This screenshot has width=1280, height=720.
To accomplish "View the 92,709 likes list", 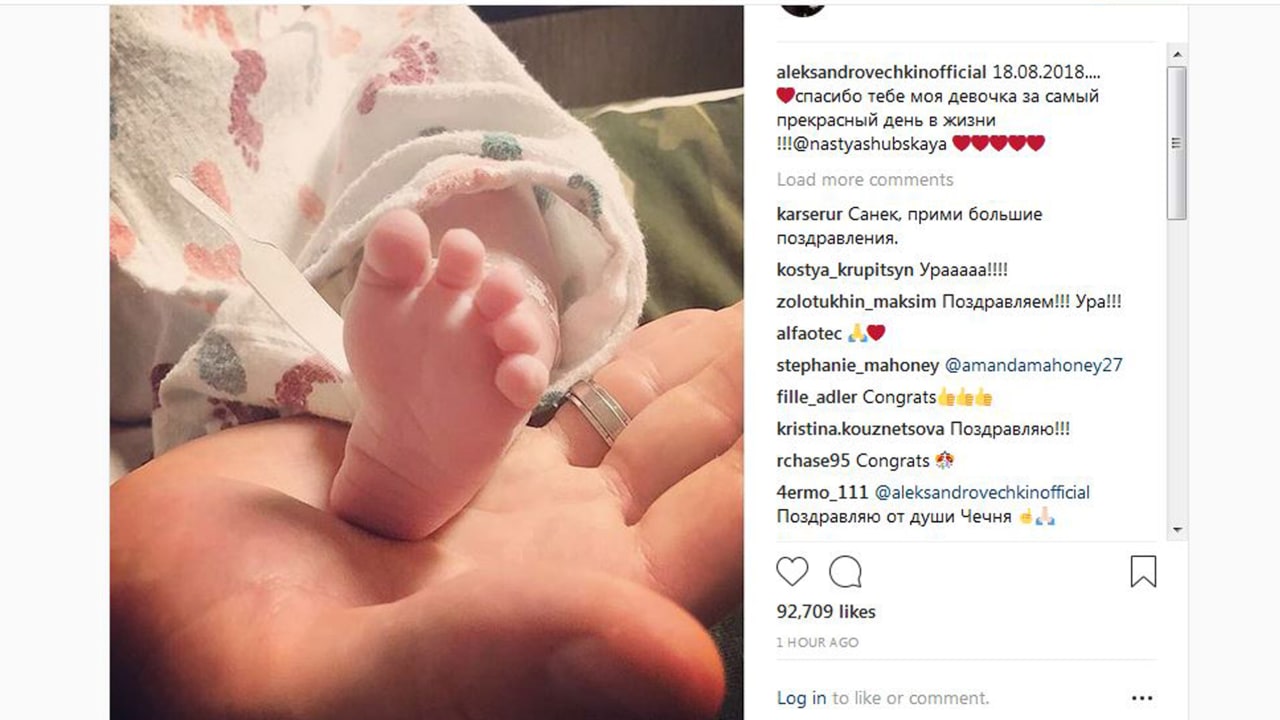I will click(826, 611).
